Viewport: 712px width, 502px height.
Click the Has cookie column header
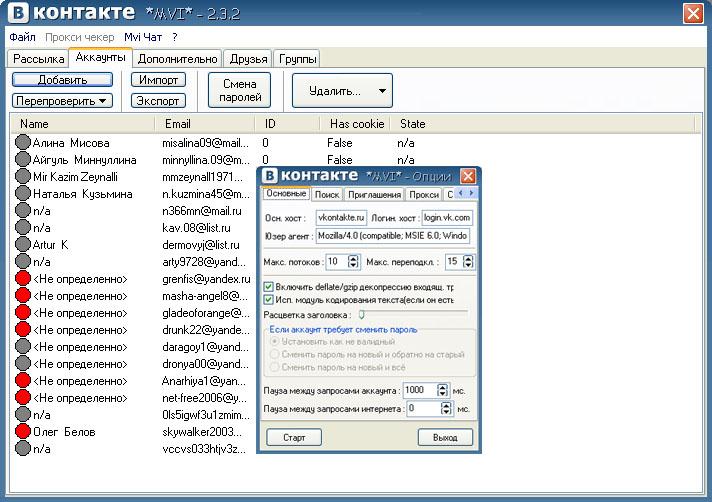click(355, 123)
